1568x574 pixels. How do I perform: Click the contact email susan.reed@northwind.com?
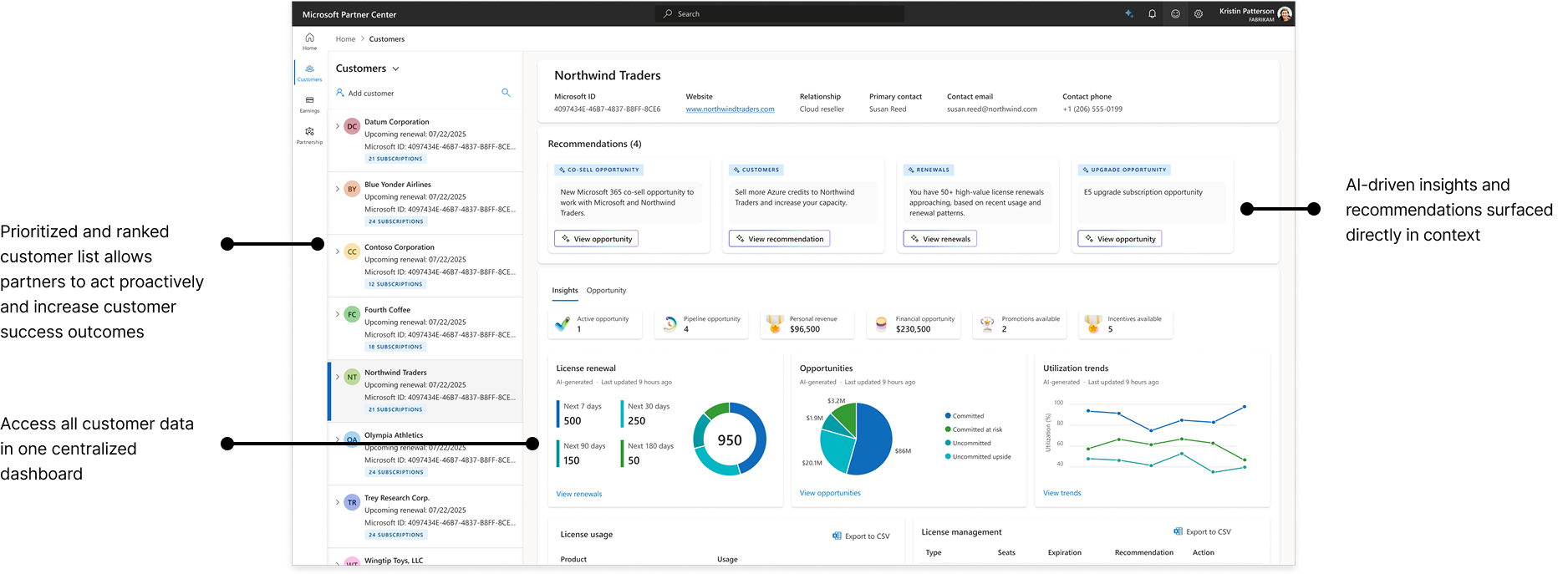[x=992, y=109]
